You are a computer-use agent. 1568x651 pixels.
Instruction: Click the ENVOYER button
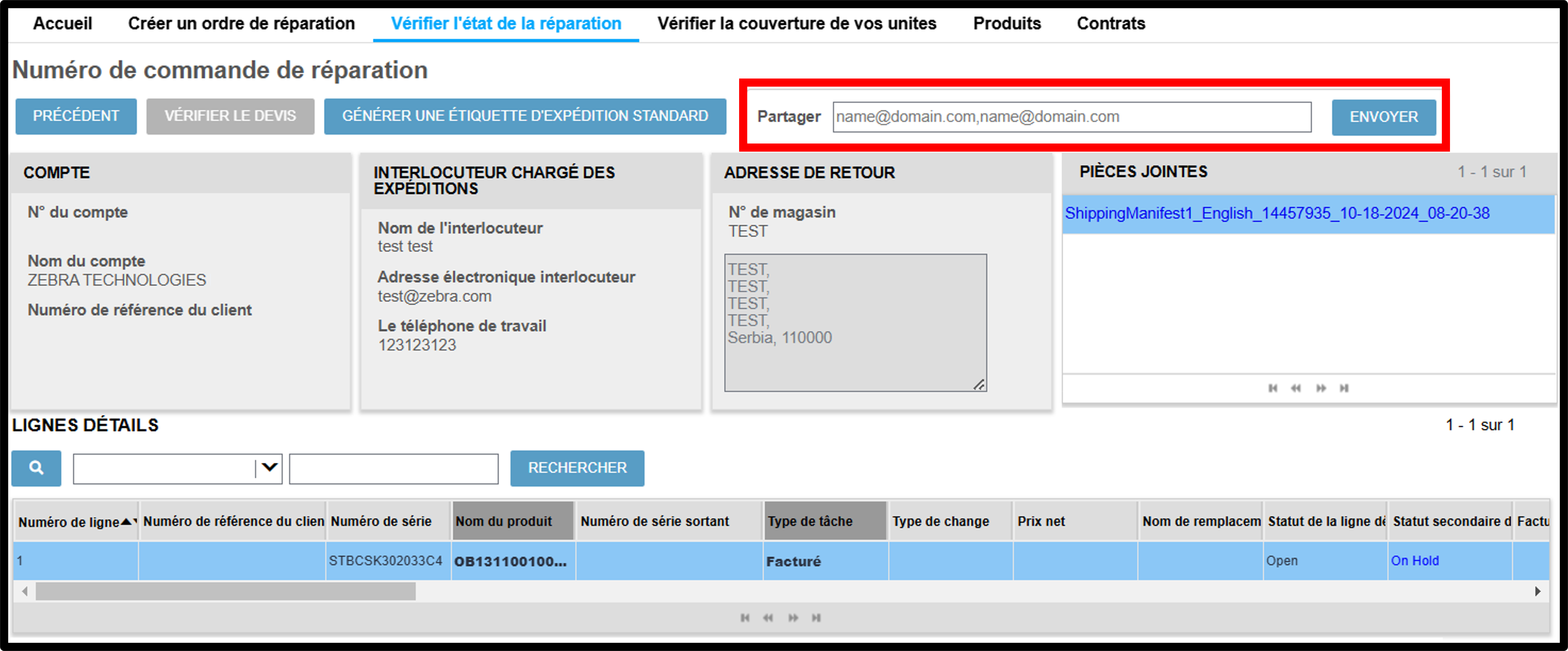1383,117
